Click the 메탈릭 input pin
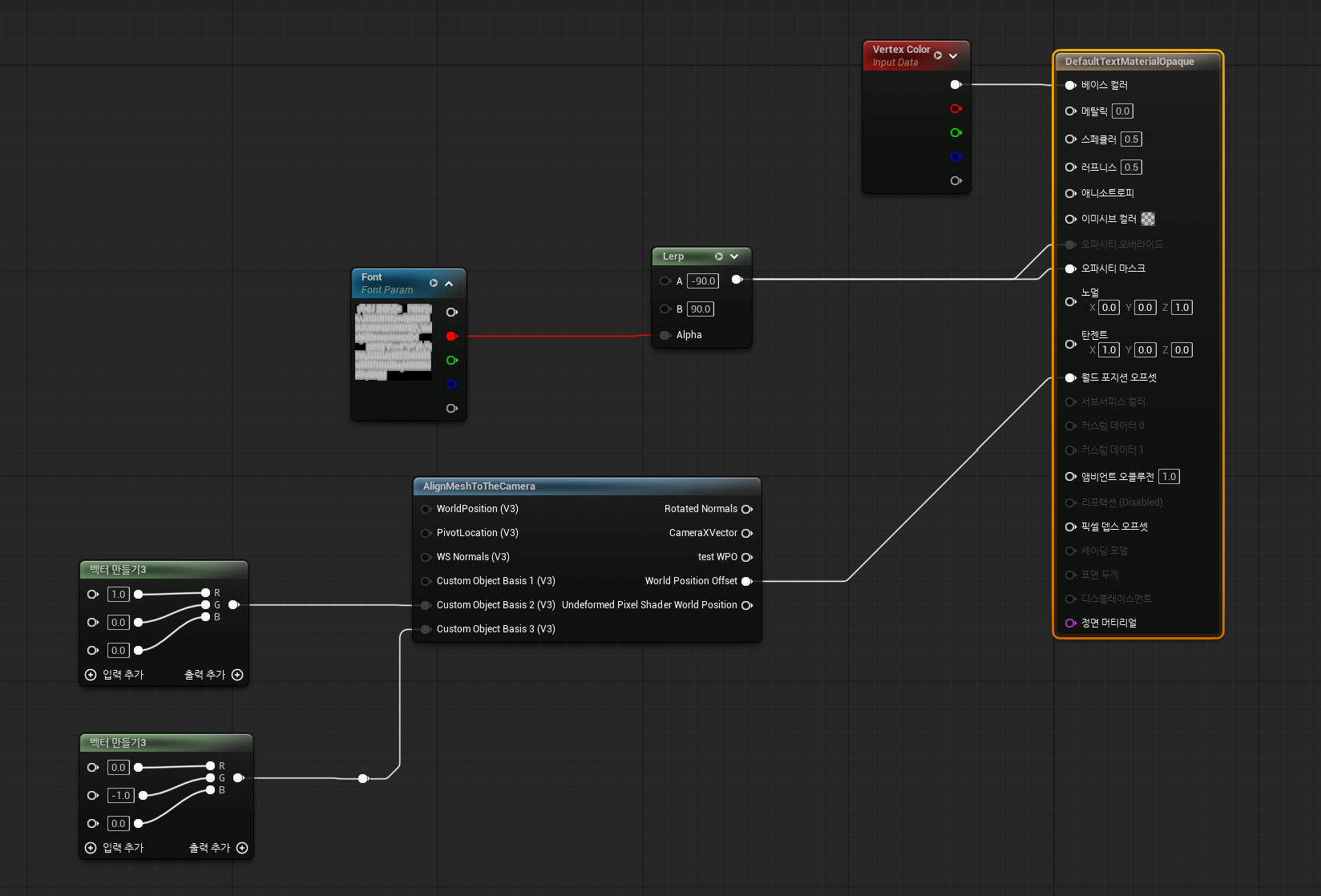The image size is (1321, 896). point(1071,111)
